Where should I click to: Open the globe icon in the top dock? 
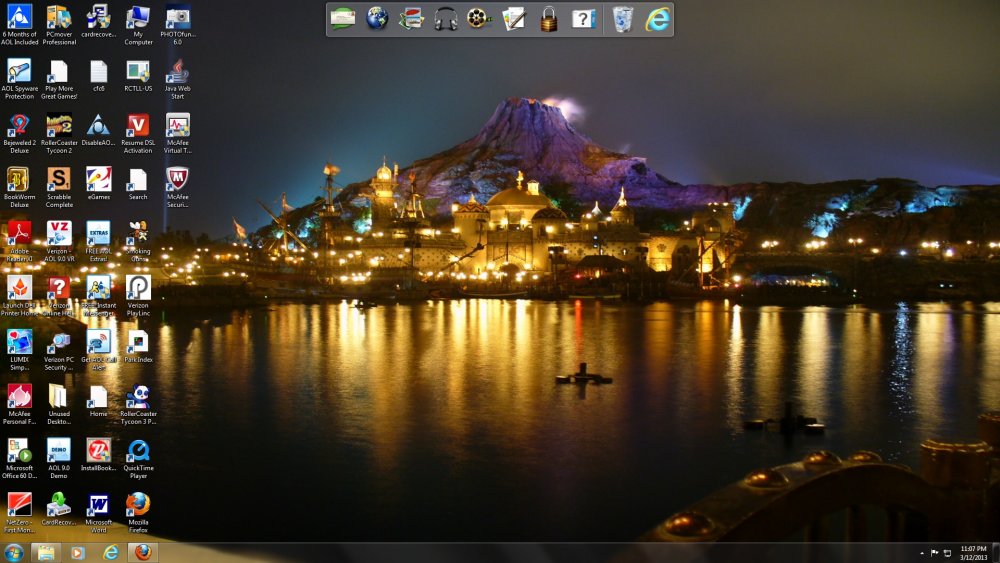tap(377, 18)
